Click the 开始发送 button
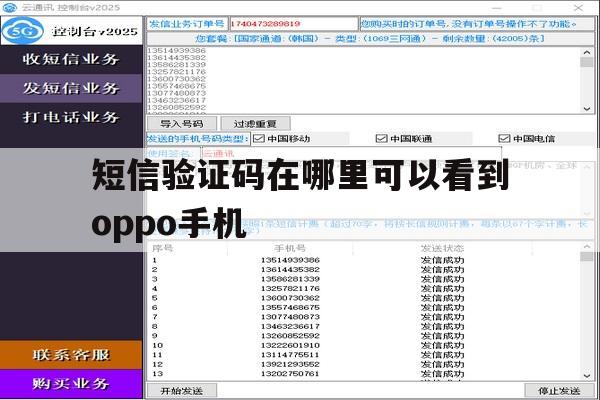 coord(182,391)
